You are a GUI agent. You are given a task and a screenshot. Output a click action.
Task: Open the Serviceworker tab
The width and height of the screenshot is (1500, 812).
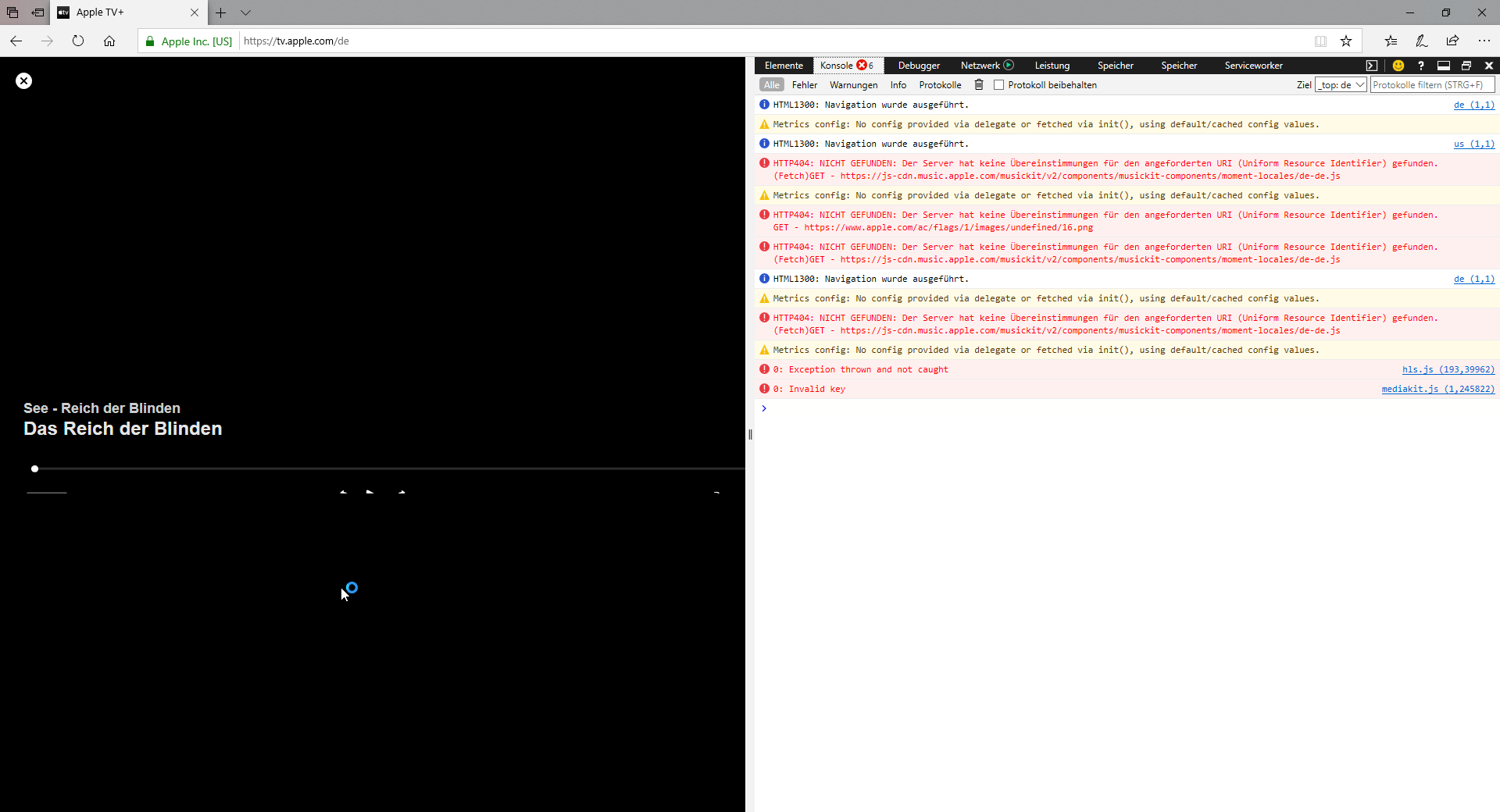tap(1253, 66)
